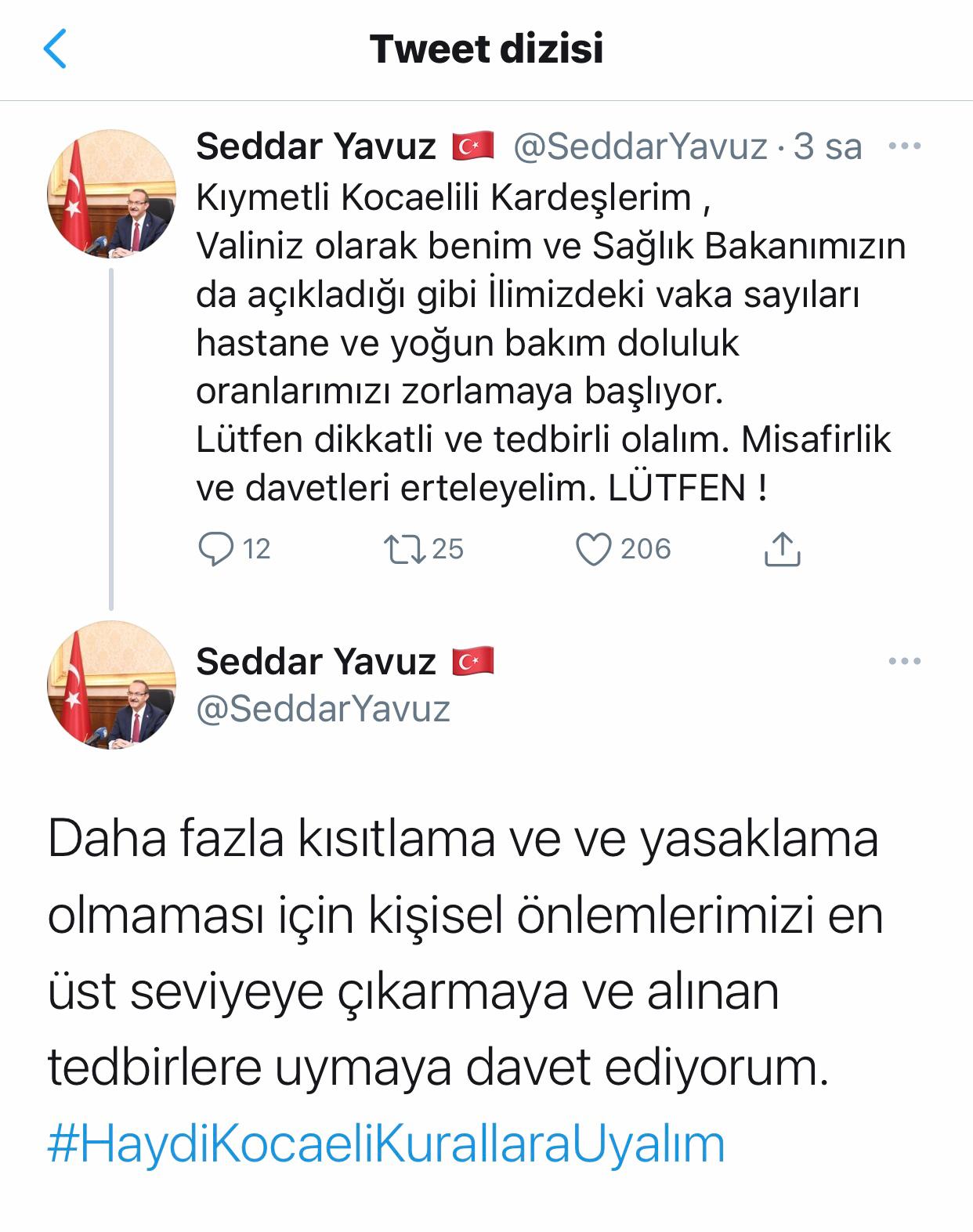View the 12 replies count
The image size is (973, 1232).
tap(256, 549)
